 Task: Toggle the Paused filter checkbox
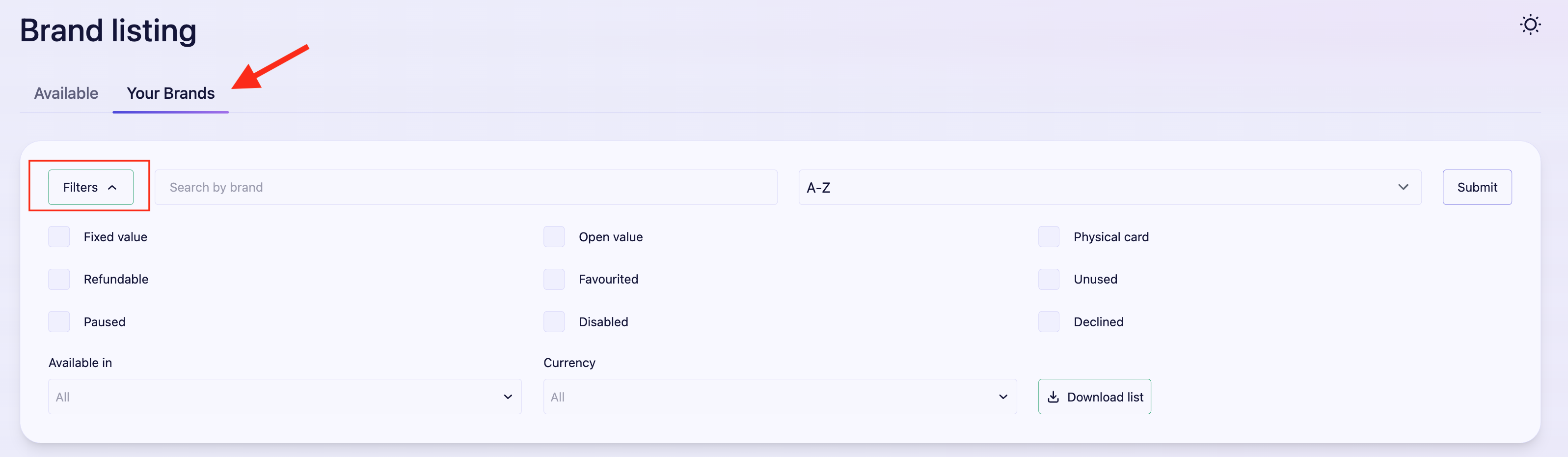coord(59,322)
